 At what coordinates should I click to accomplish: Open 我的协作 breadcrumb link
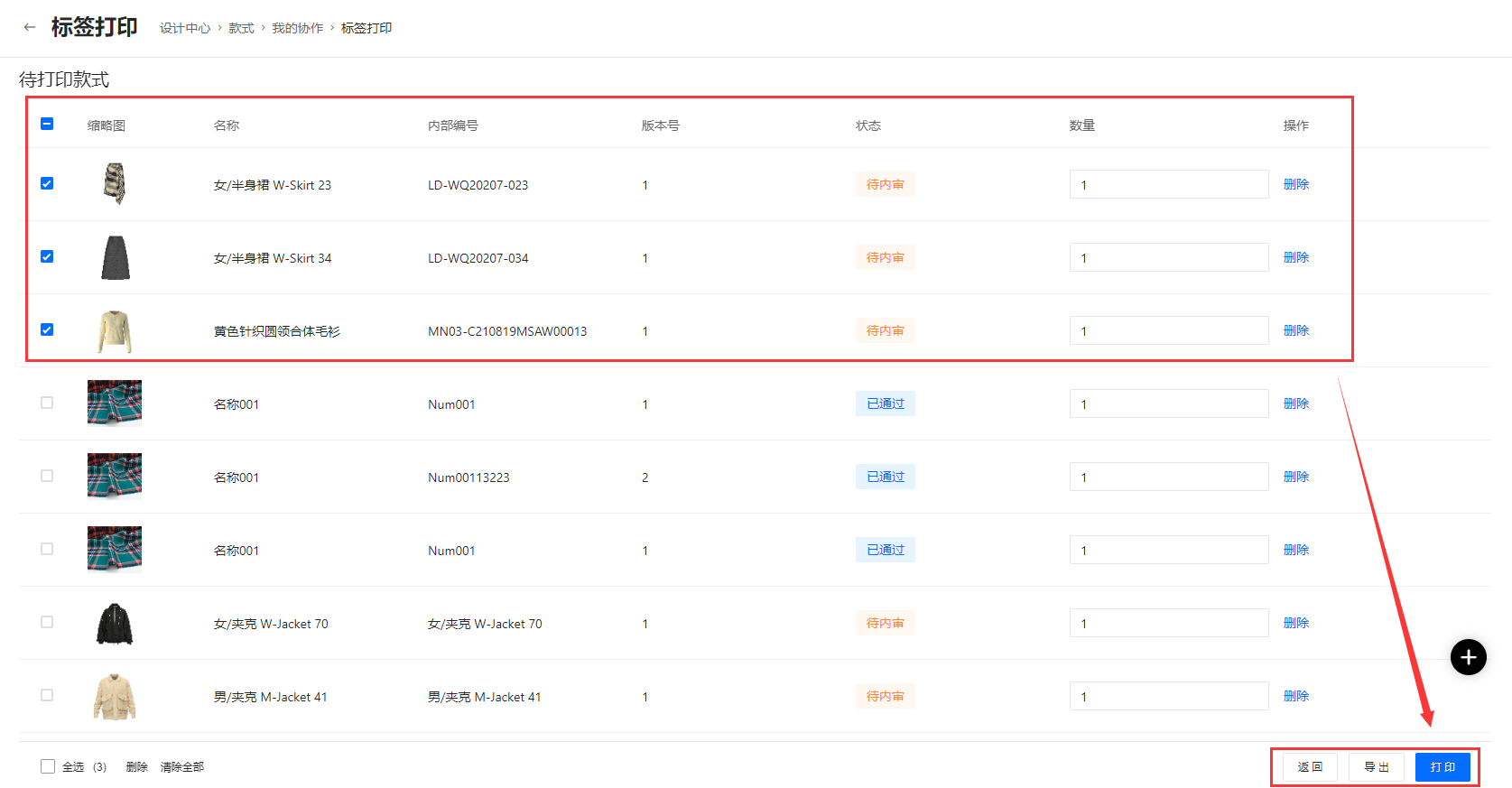pyautogui.click(x=297, y=28)
